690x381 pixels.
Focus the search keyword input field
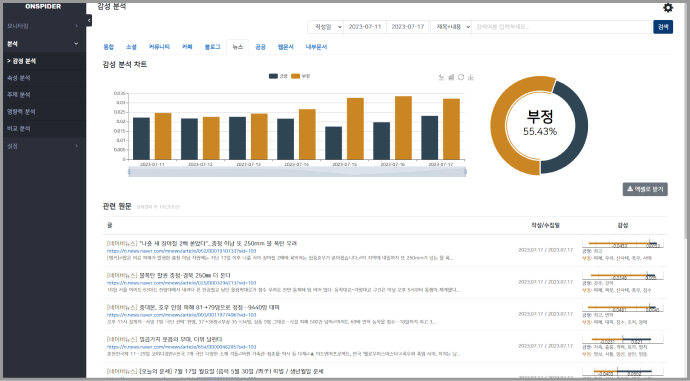[561, 27]
